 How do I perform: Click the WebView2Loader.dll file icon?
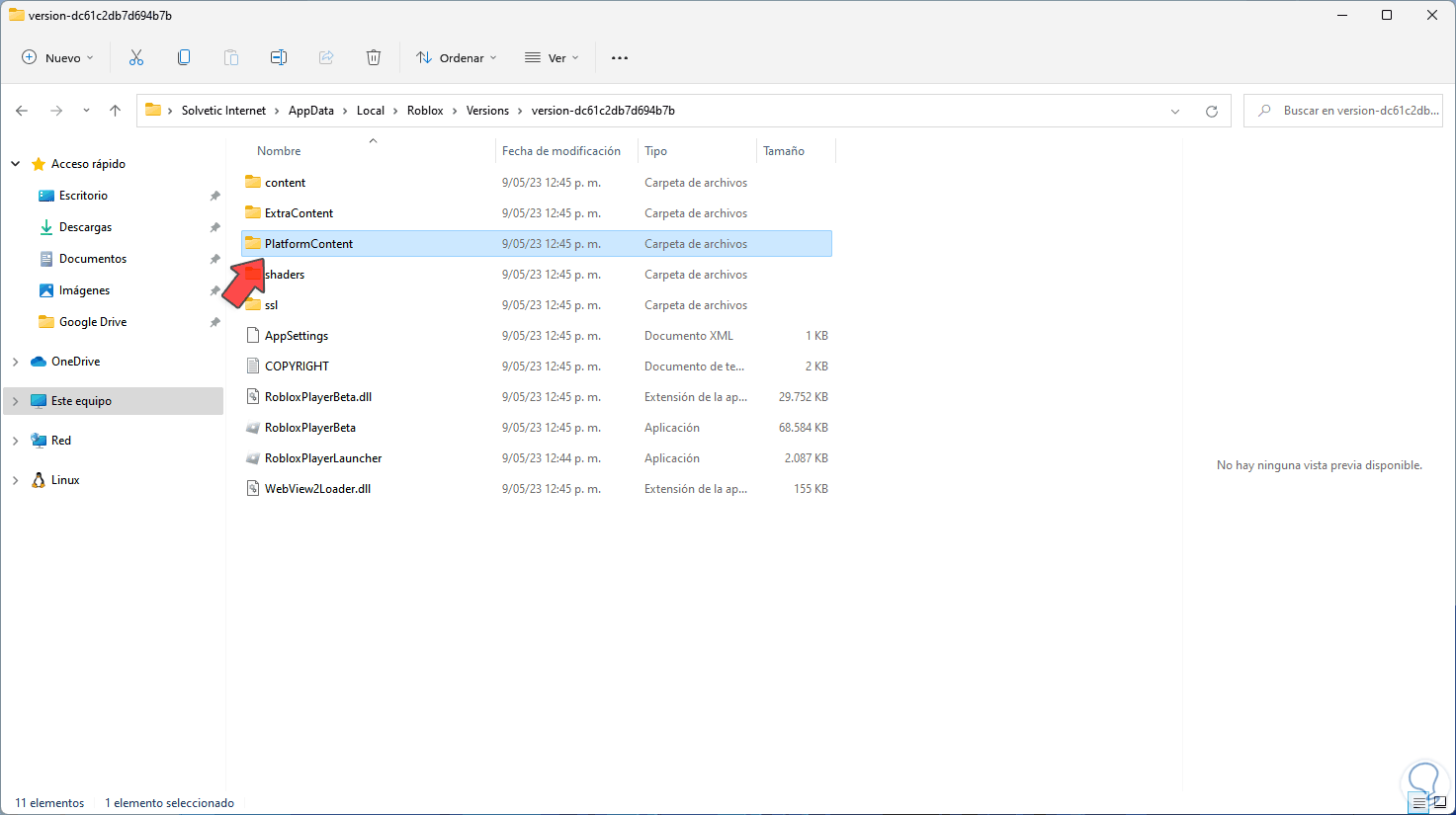click(x=253, y=488)
